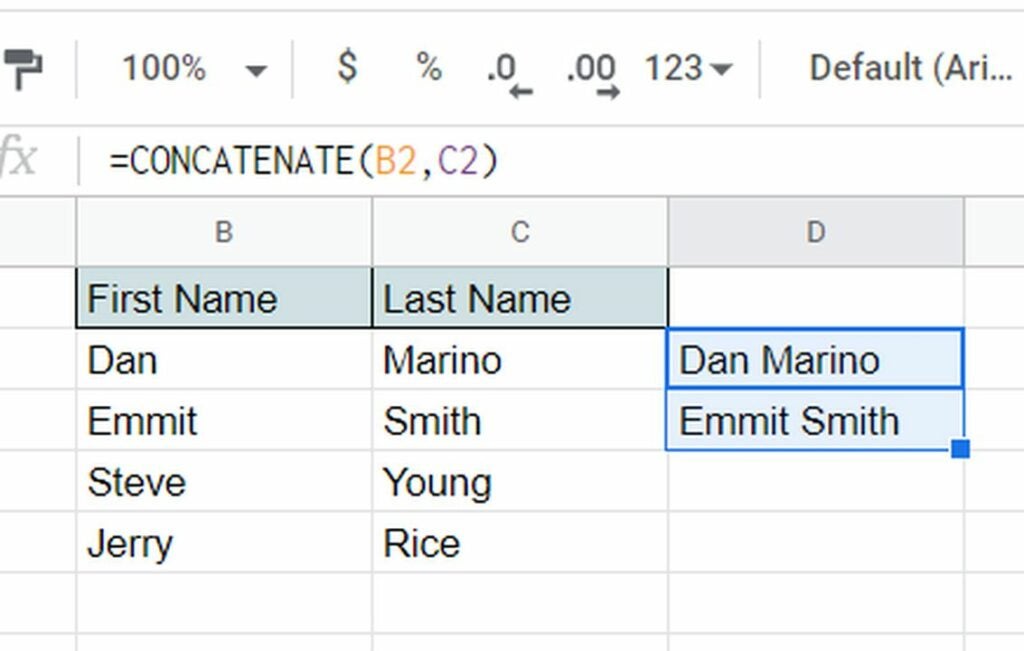Screen dimensions: 1024x651
Task: Select the Dan Marino cell
Action: (x=815, y=359)
